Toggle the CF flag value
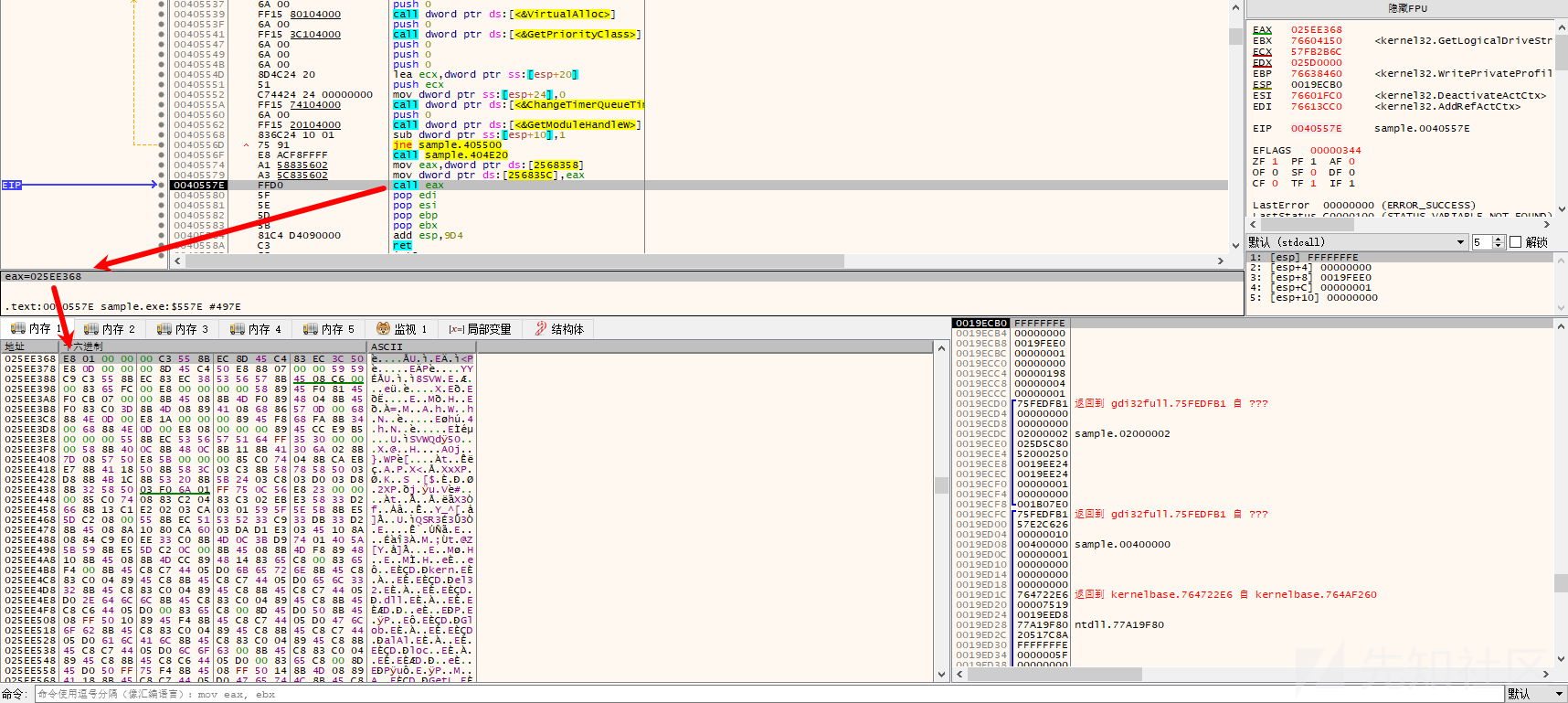 coord(1275,184)
